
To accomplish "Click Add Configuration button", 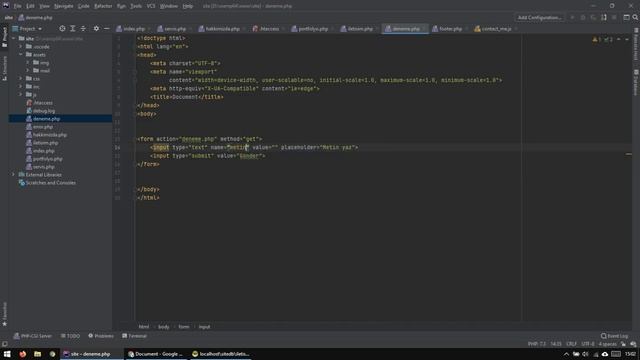I will (540, 18).
